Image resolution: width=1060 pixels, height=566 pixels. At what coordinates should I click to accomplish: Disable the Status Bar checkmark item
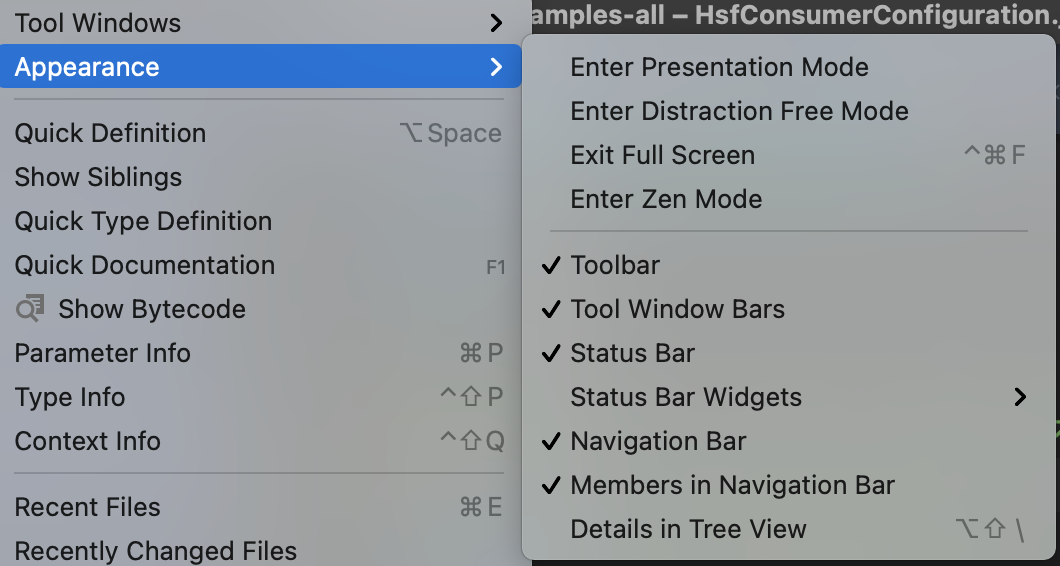pos(789,353)
